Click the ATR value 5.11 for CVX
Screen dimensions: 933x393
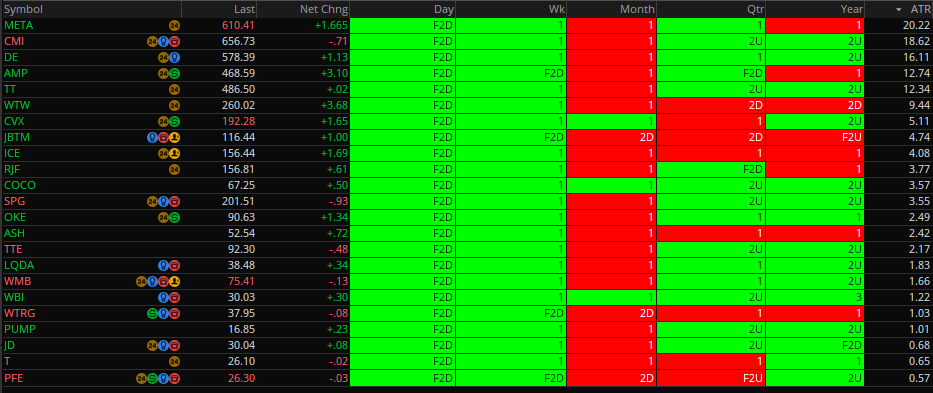click(919, 121)
